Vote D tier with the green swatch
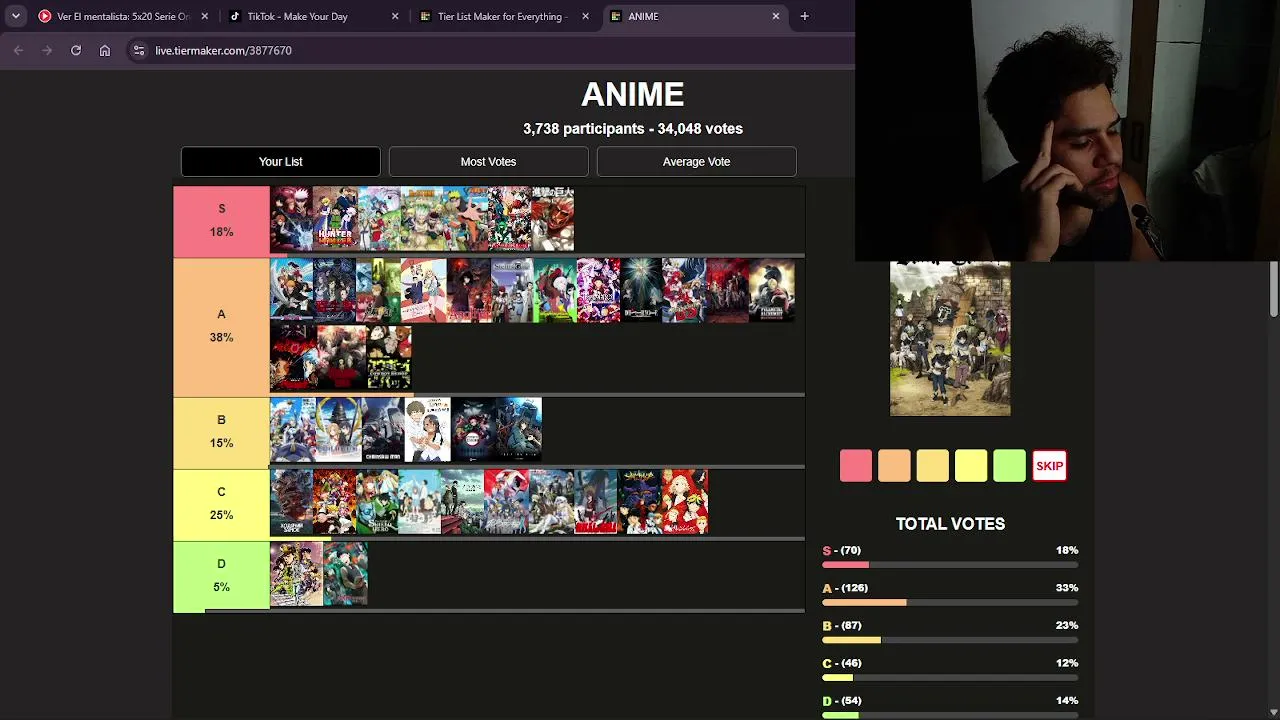Screen dimensions: 1280x720 point(1010,466)
